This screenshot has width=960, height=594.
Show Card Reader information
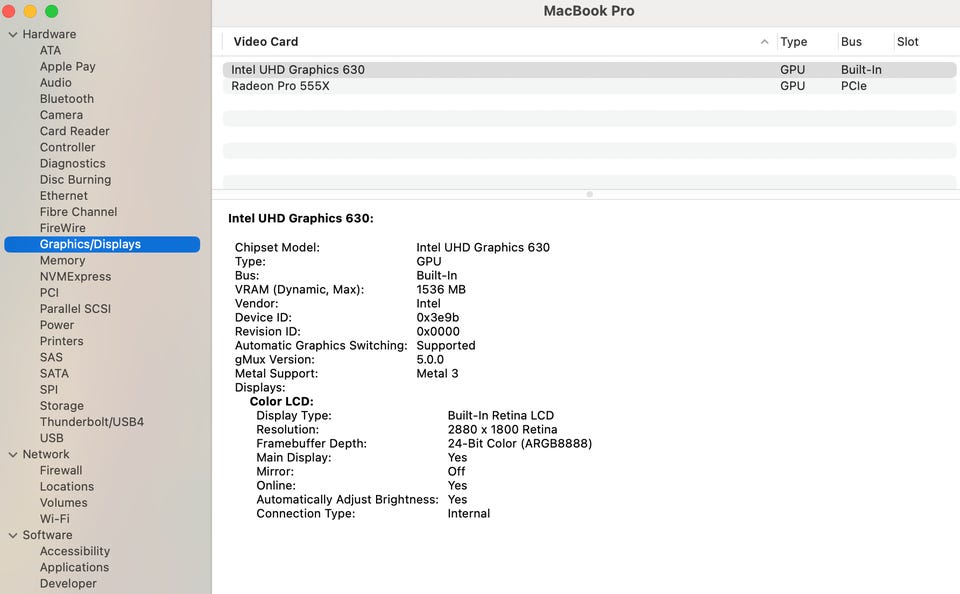coord(75,131)
